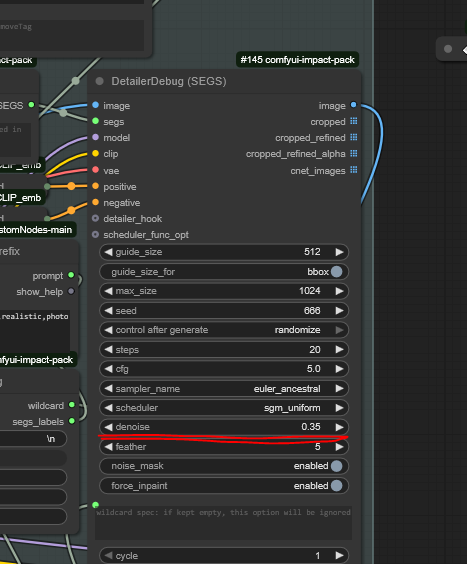Image resolution: width=467 pixels, height=564 pixels.
Task: Select next scheduler with right arrow
Action: (x=339, y=408)
